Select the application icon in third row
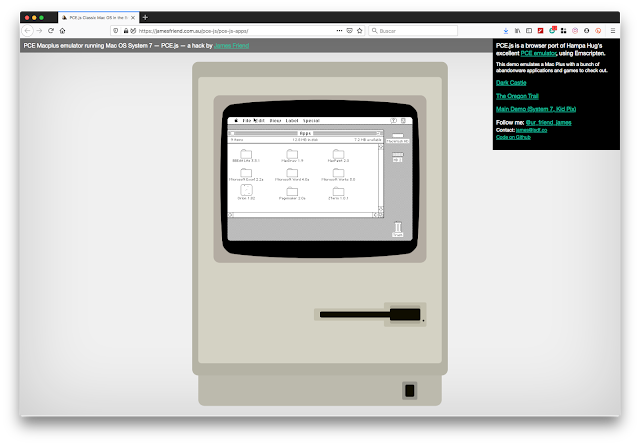This screenshot has width=640, height=445. [x=246, y=192]
